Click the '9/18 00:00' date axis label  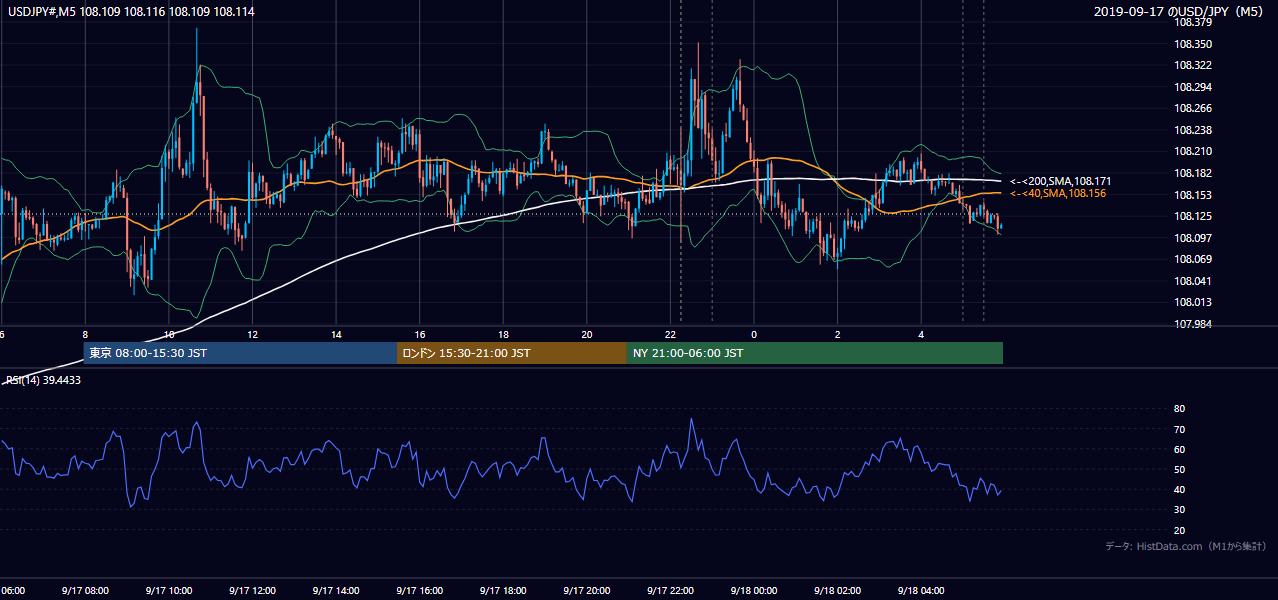click(753, 590)
